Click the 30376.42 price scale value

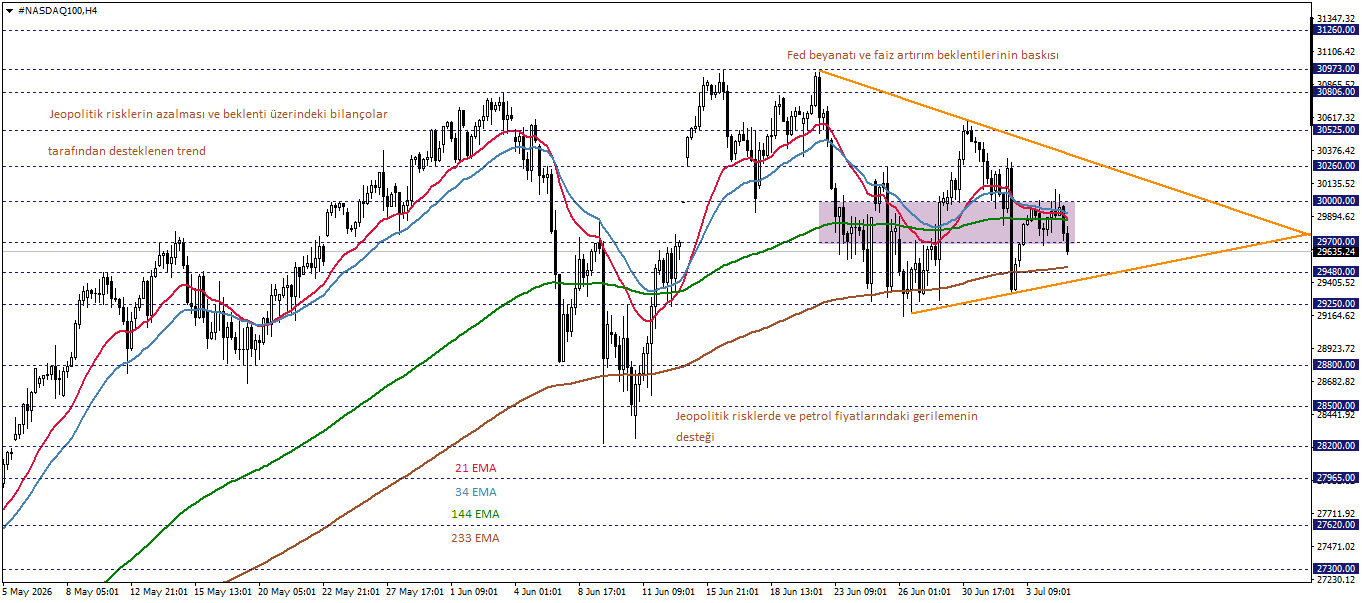pos(1336,150)
